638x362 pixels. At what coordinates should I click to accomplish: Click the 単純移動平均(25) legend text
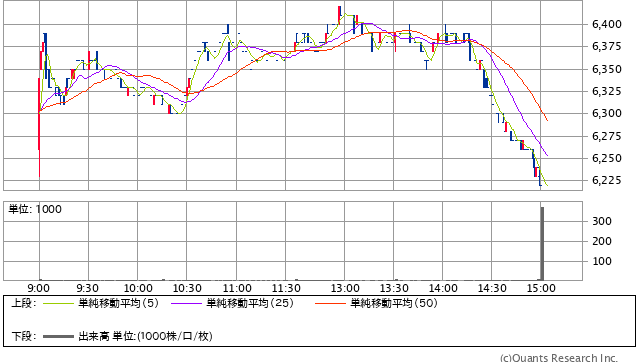coord(250,303)
